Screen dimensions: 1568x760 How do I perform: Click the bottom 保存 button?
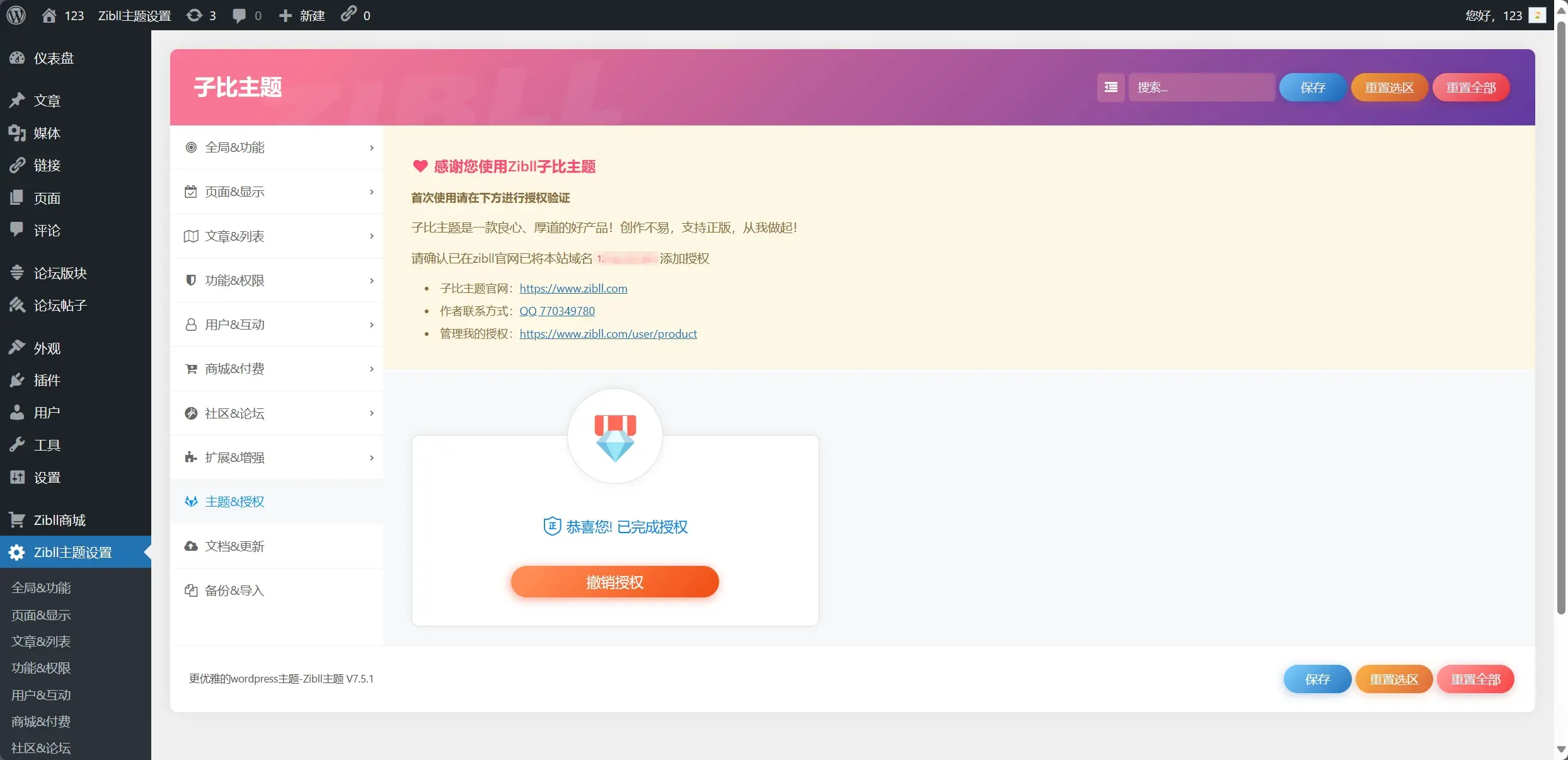pos(1318,679)
